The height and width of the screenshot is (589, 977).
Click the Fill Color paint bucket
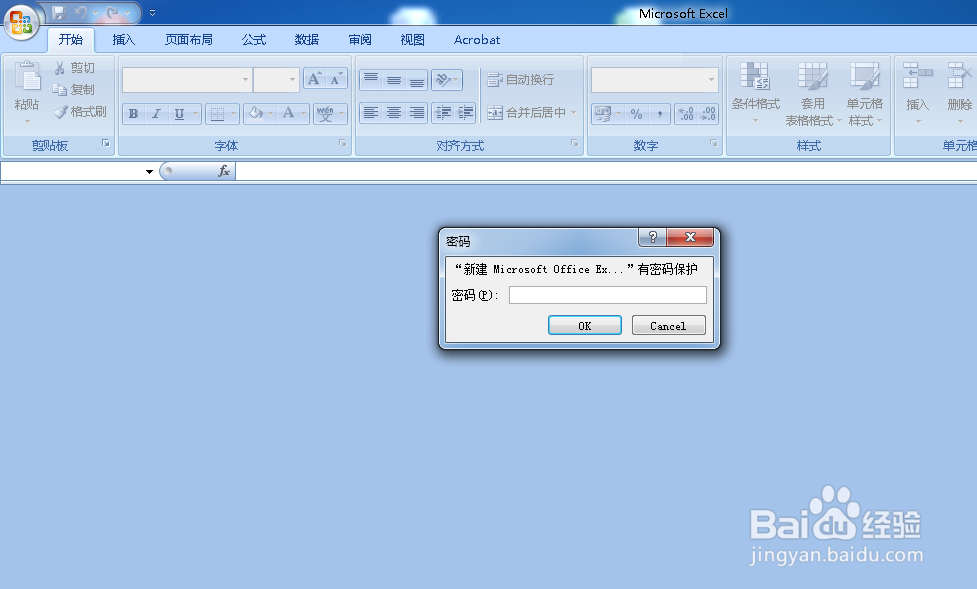(x=255, y=113)
